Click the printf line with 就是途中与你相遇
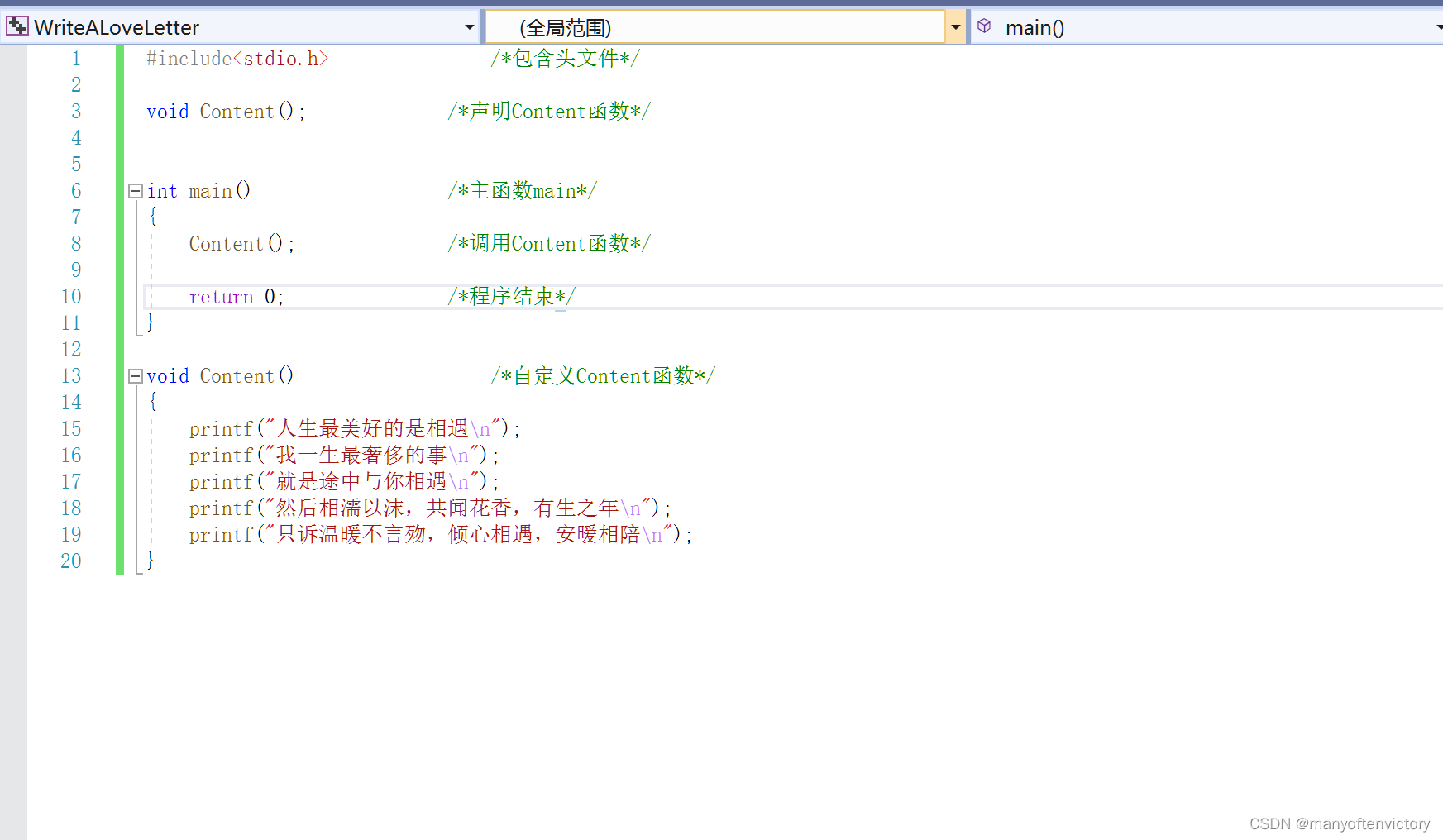1443x840 pixels. (x=344, y=482)
